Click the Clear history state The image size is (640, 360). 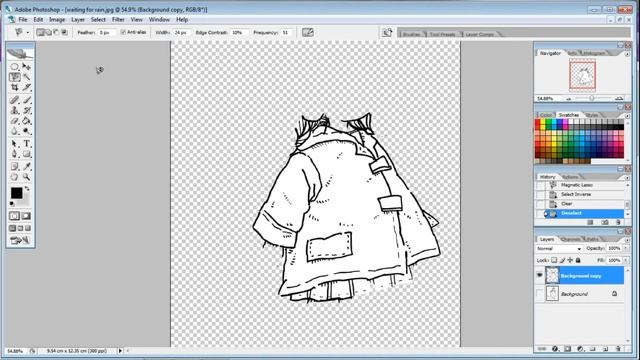click(x=584, y=204)
